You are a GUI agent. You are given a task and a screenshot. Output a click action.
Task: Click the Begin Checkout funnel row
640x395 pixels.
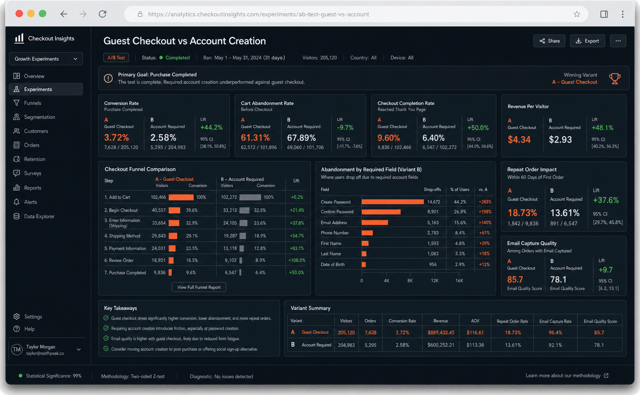click(204, 210)
